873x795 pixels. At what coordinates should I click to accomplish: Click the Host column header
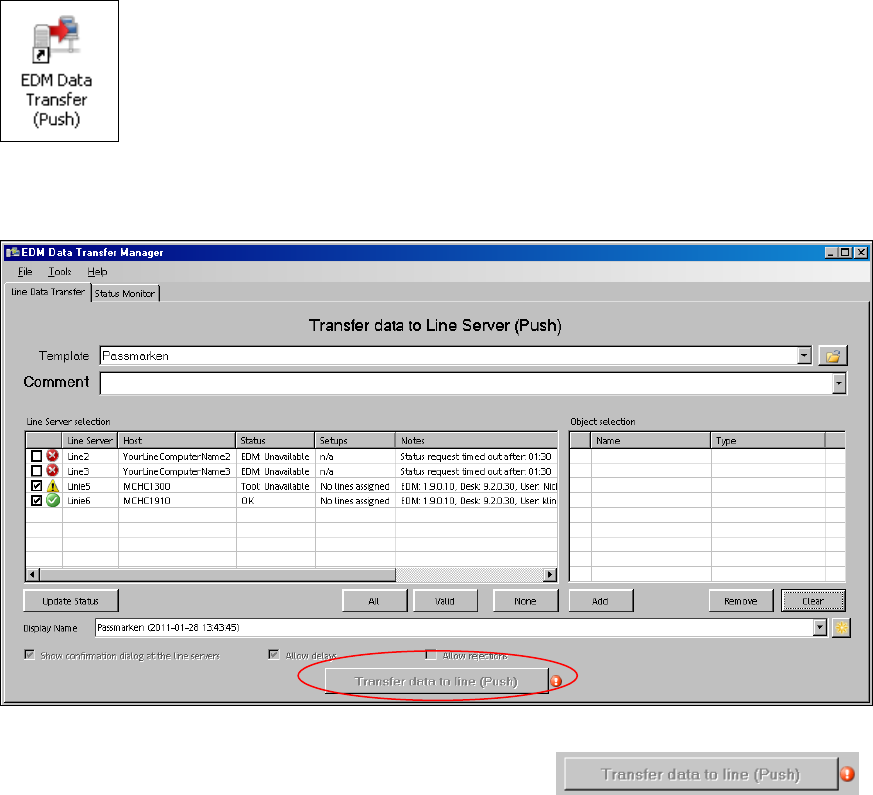[x=176, y=440]
